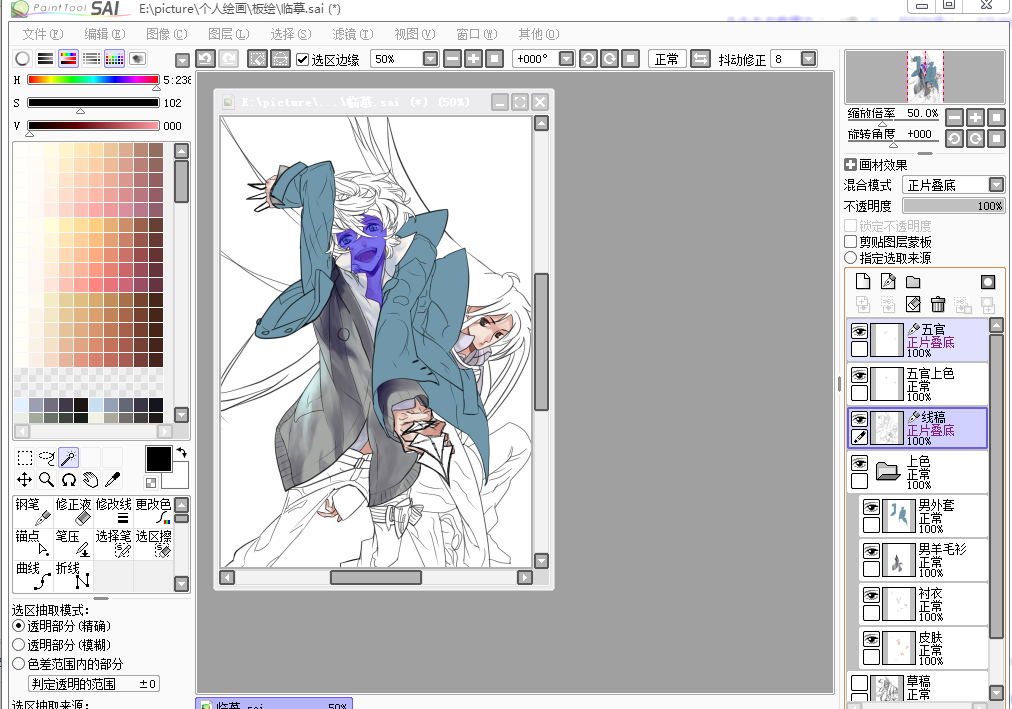
Task: Choose the 锚点 anchor point tool
Action: 32,544
